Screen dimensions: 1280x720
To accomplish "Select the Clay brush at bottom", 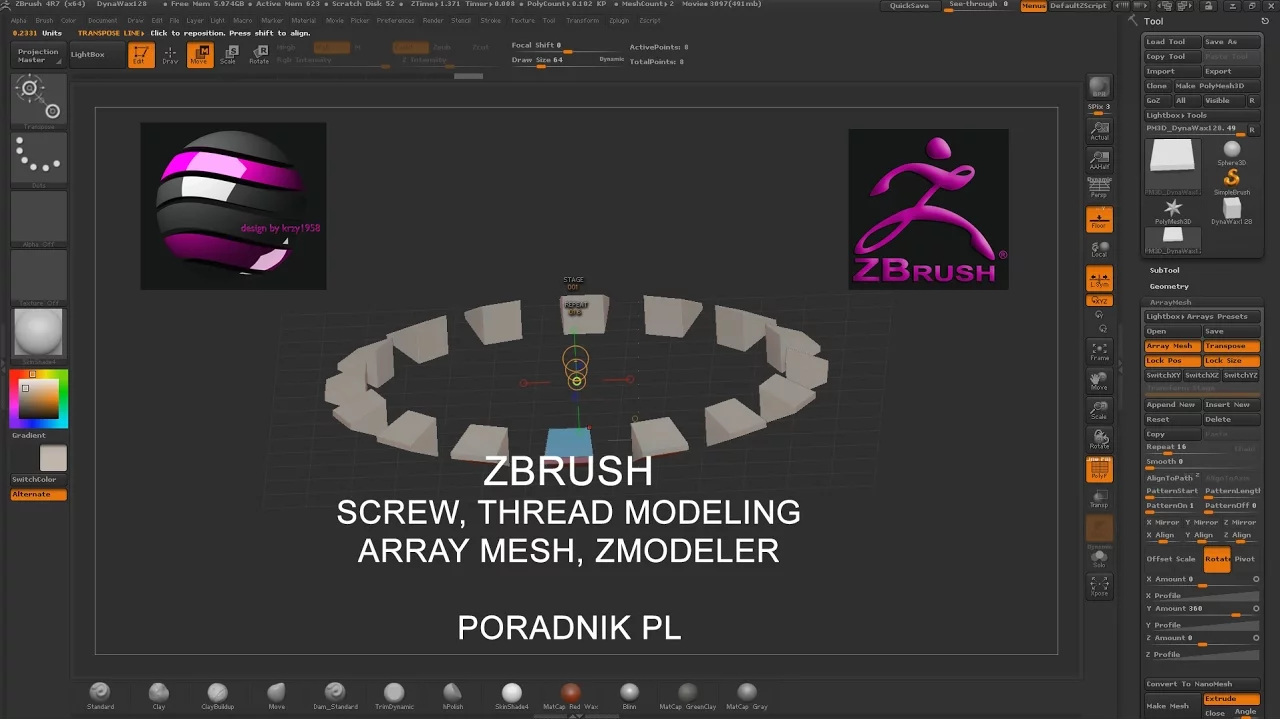I will coord(158,695).
